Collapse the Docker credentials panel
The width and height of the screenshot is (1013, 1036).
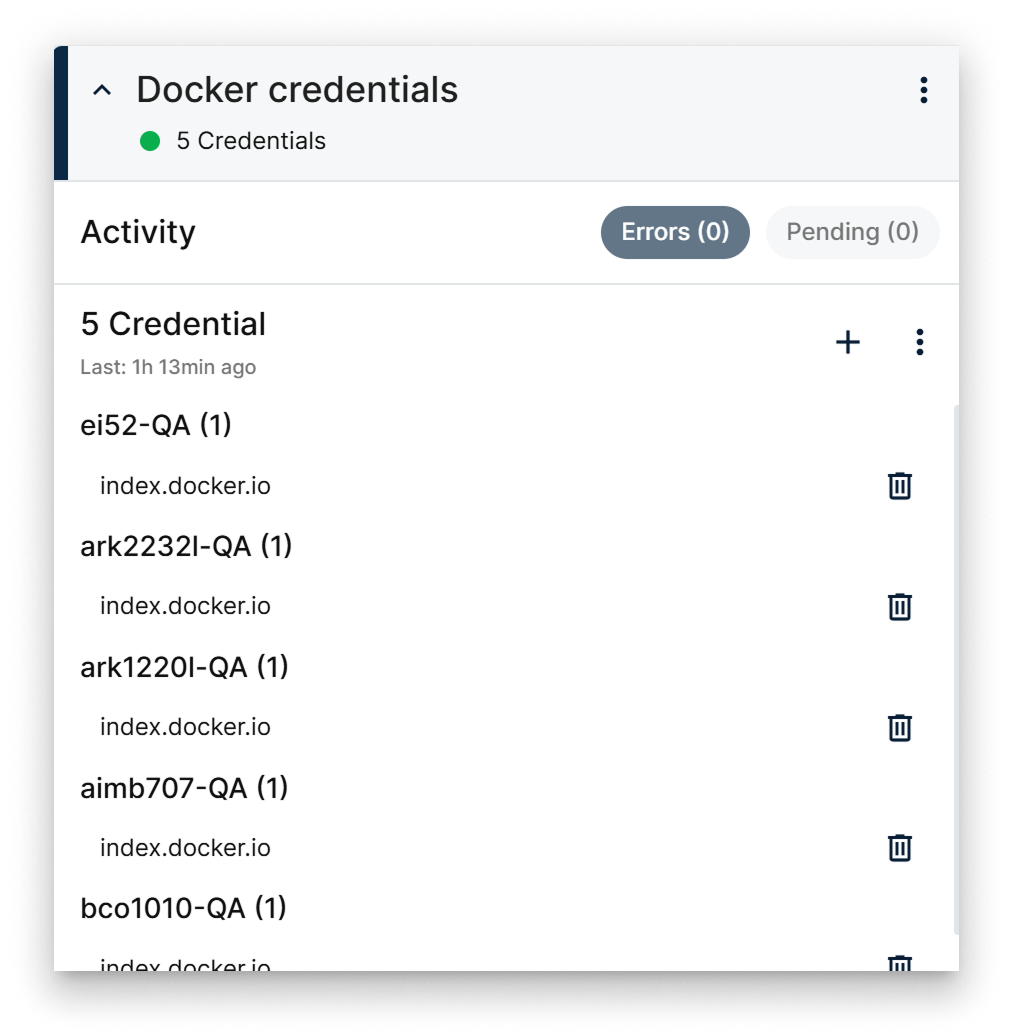[x=100, y=89]
